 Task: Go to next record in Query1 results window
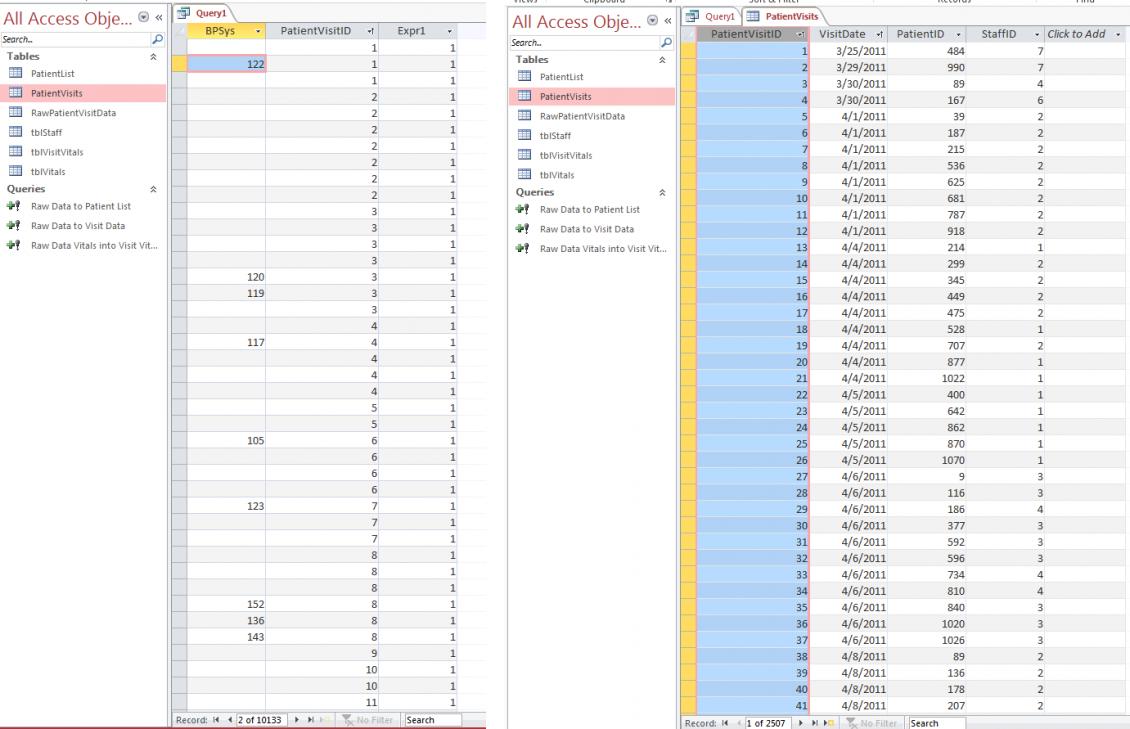(297, 720)
